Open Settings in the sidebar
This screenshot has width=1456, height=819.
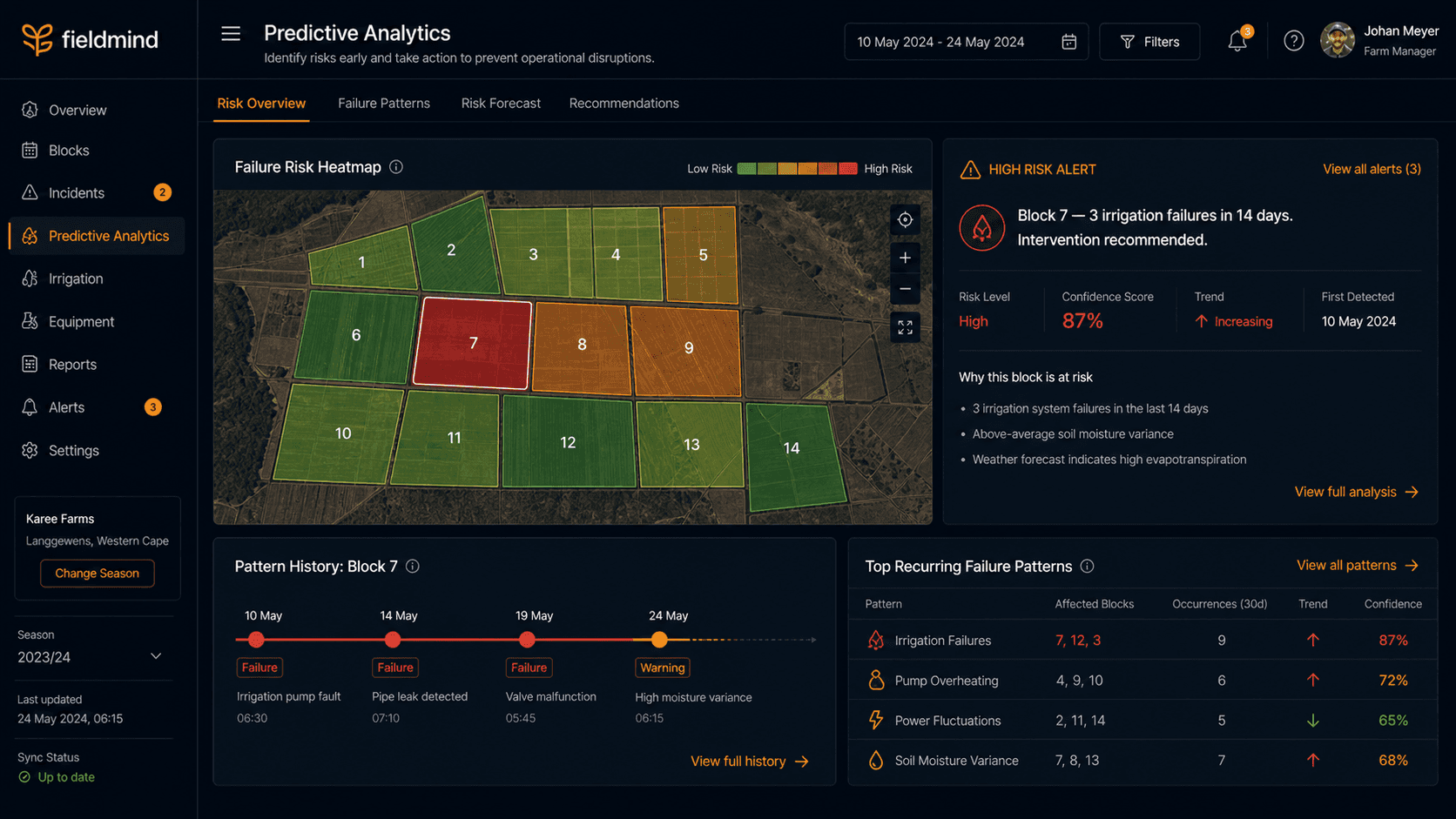click(97, 451)
